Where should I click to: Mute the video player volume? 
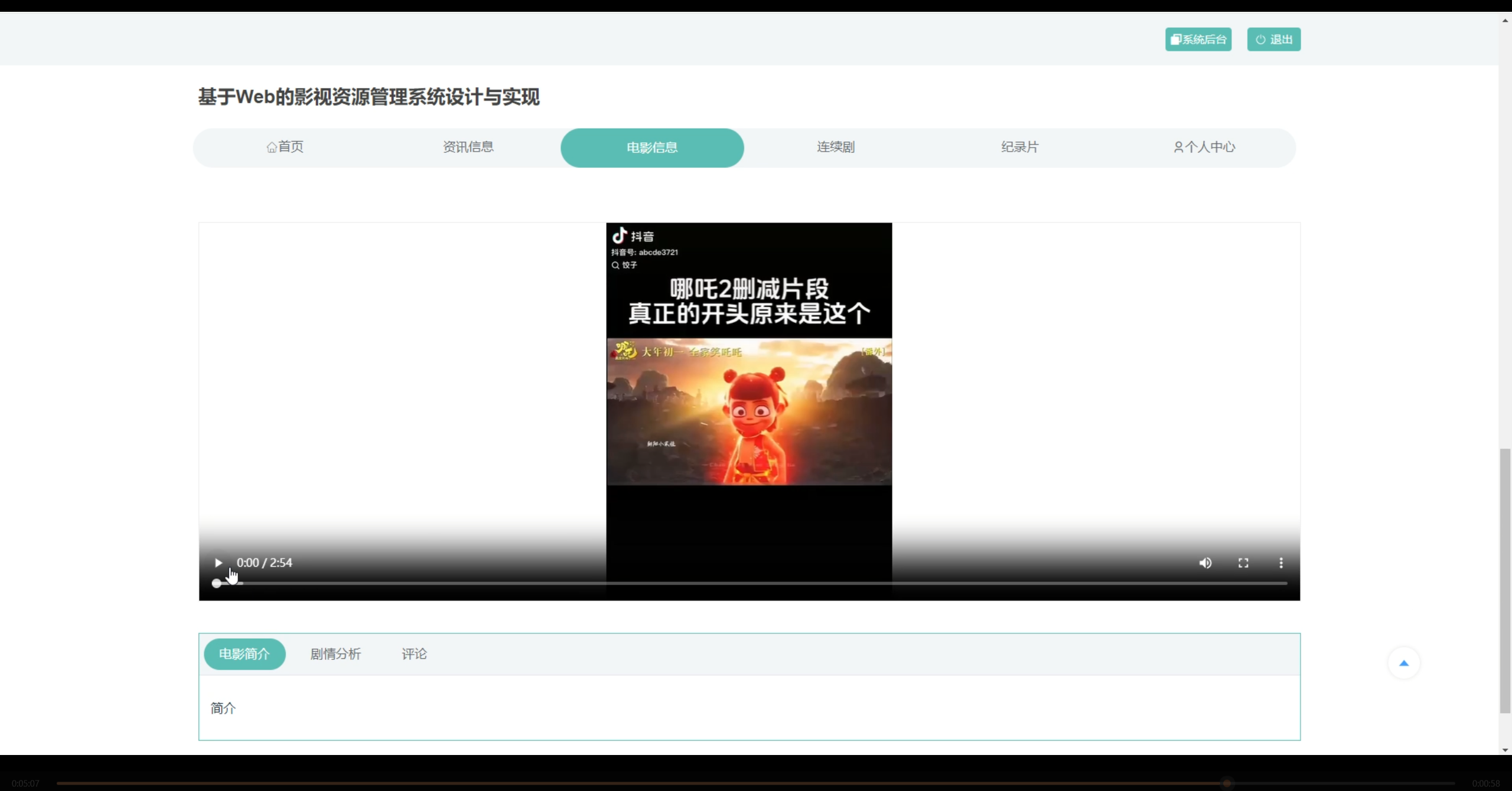point(1205,563)
